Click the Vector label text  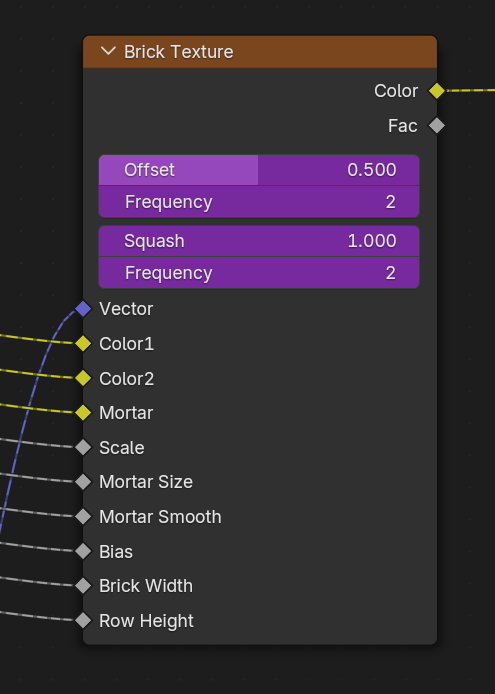pyautogui.click(x=126, y=309)
